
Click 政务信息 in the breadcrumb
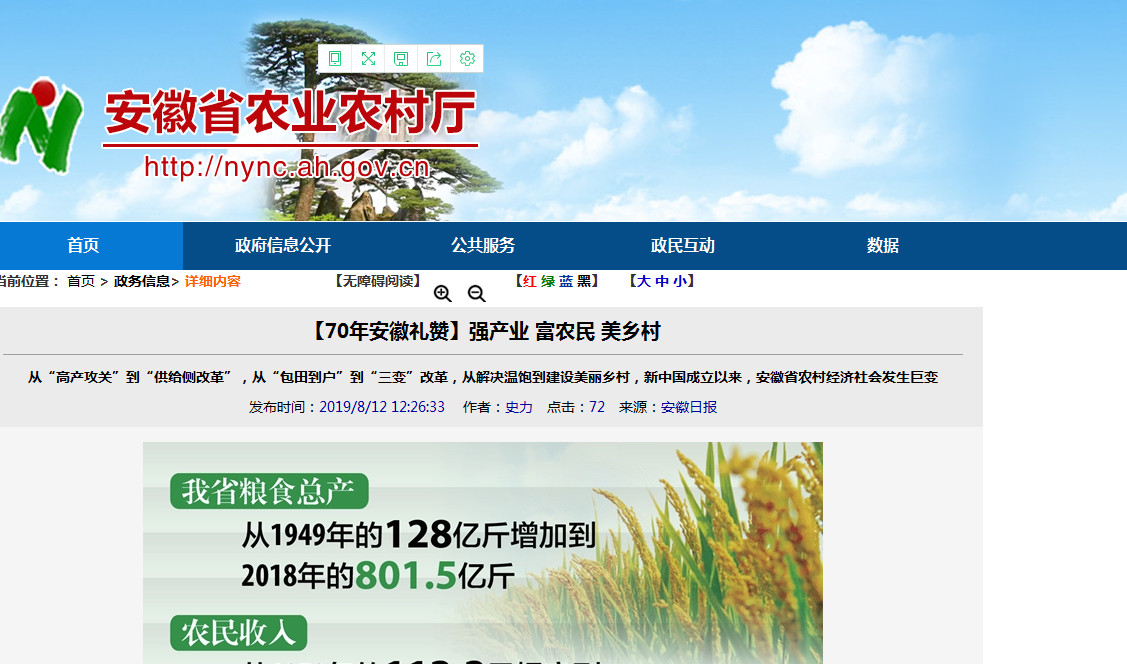click(142, 281)
